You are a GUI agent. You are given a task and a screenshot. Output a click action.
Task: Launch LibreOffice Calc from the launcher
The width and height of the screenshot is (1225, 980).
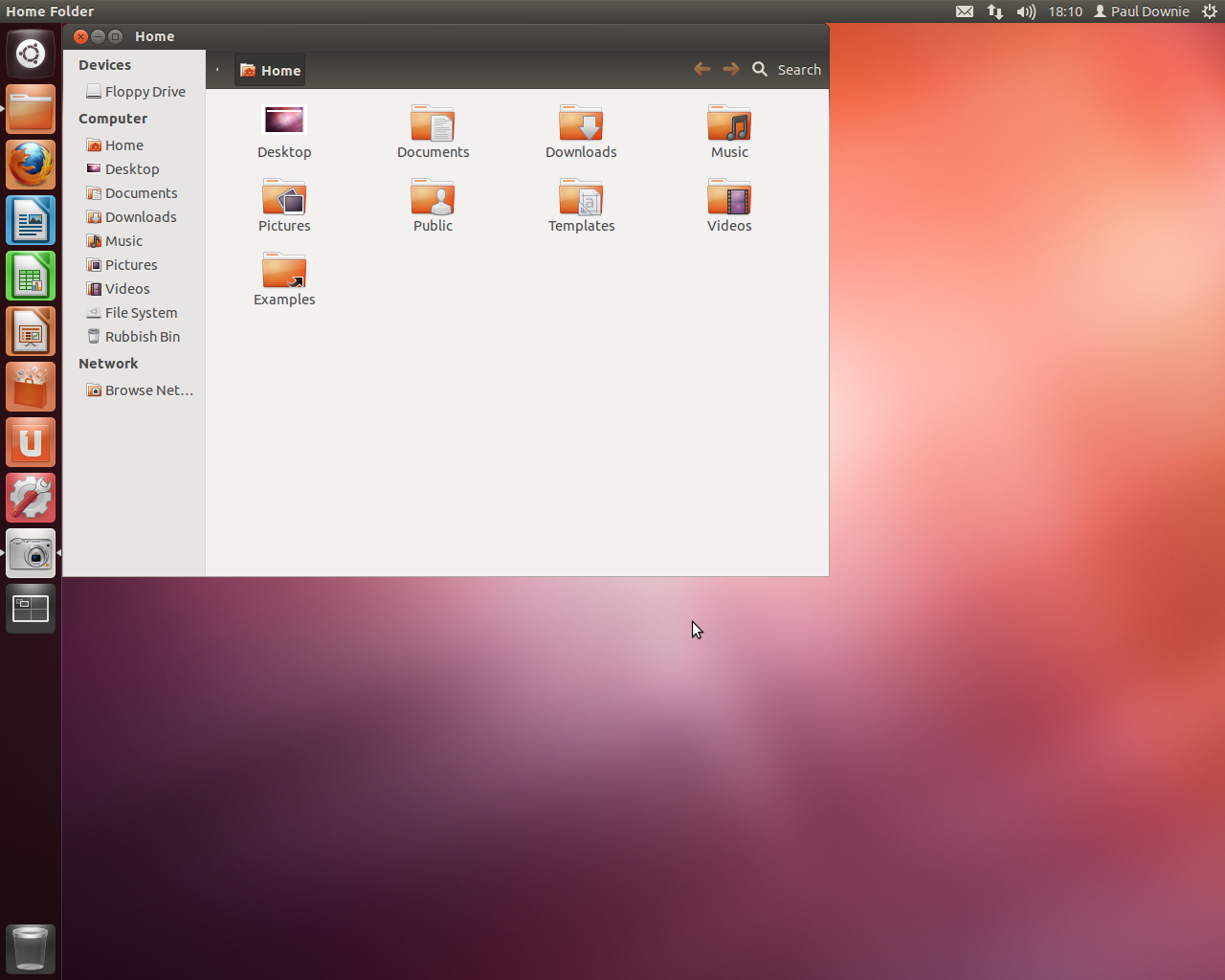point(30,276)
